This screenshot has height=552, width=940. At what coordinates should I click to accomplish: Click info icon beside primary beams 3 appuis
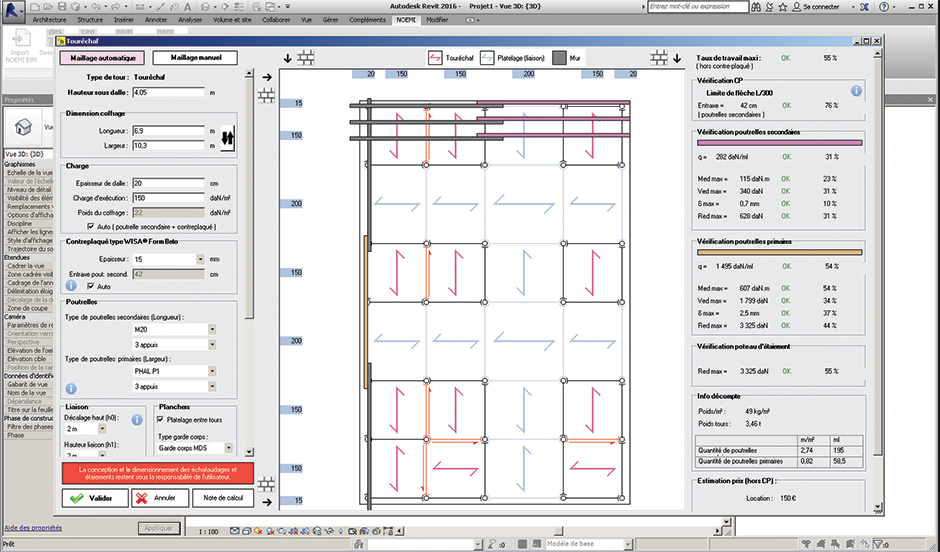tap(71, 388)
